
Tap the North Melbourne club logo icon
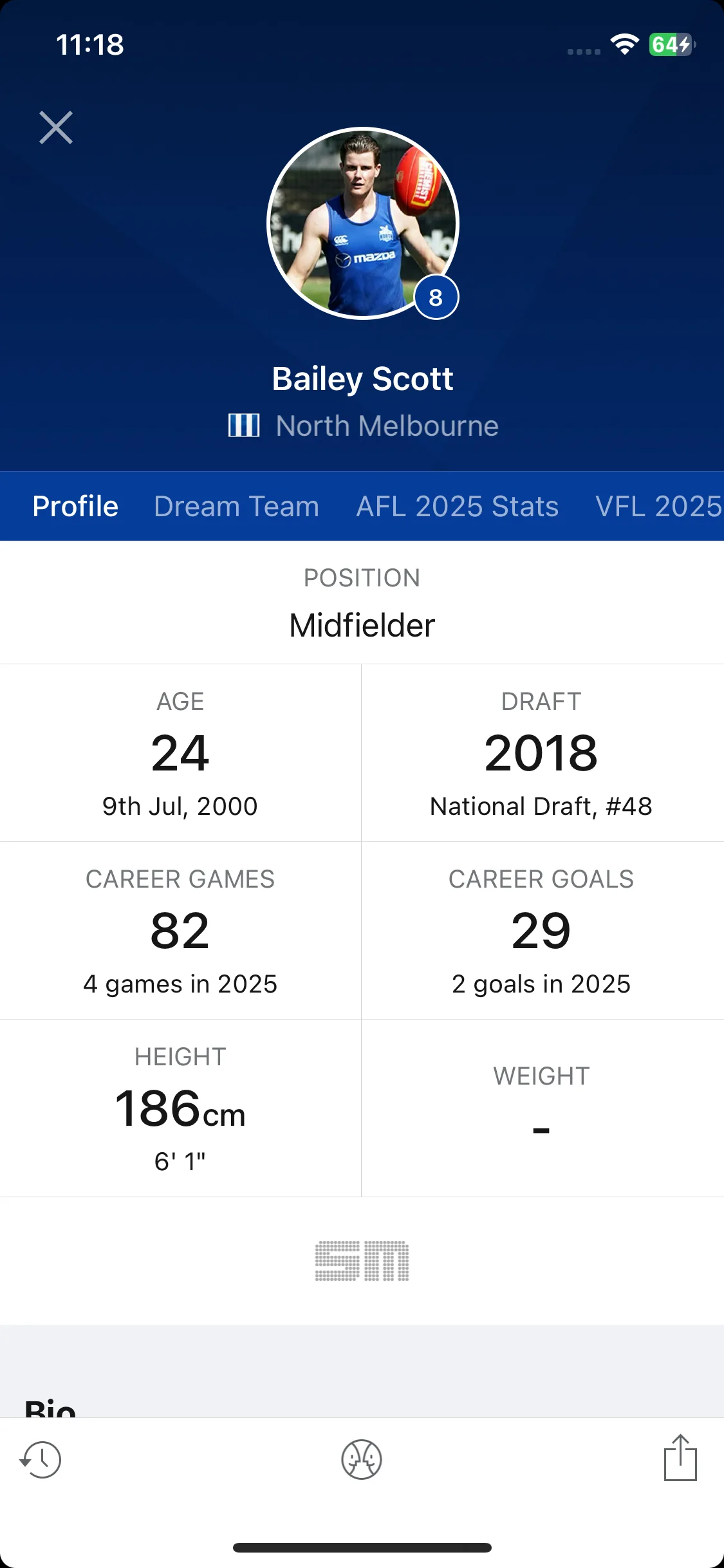244,425
